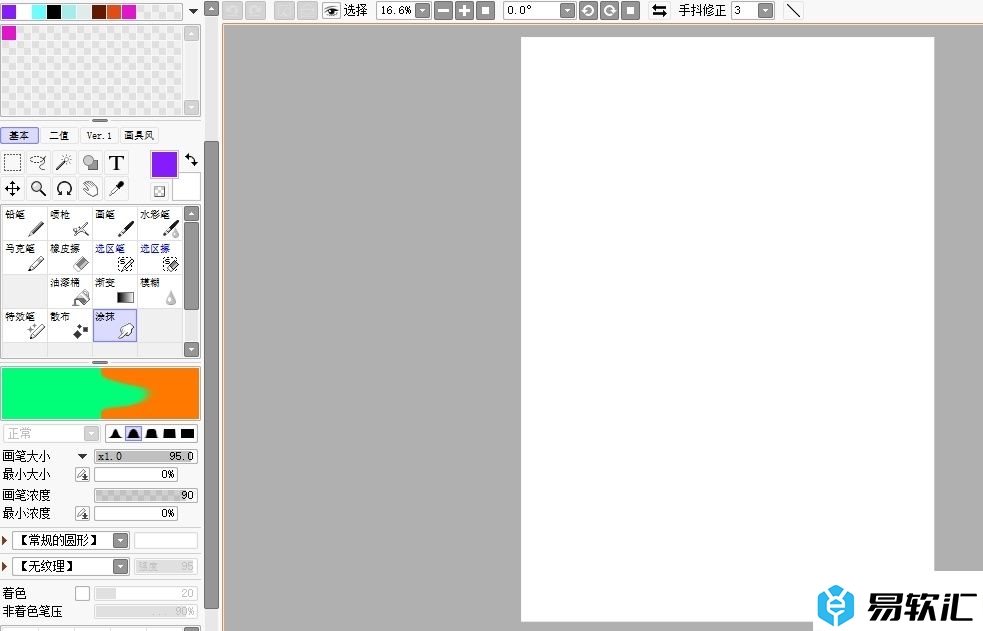This screenshot has width=983, height=631.
Task: Toggle the straight line drawing mode icon
Action: (x=793, y=11)
